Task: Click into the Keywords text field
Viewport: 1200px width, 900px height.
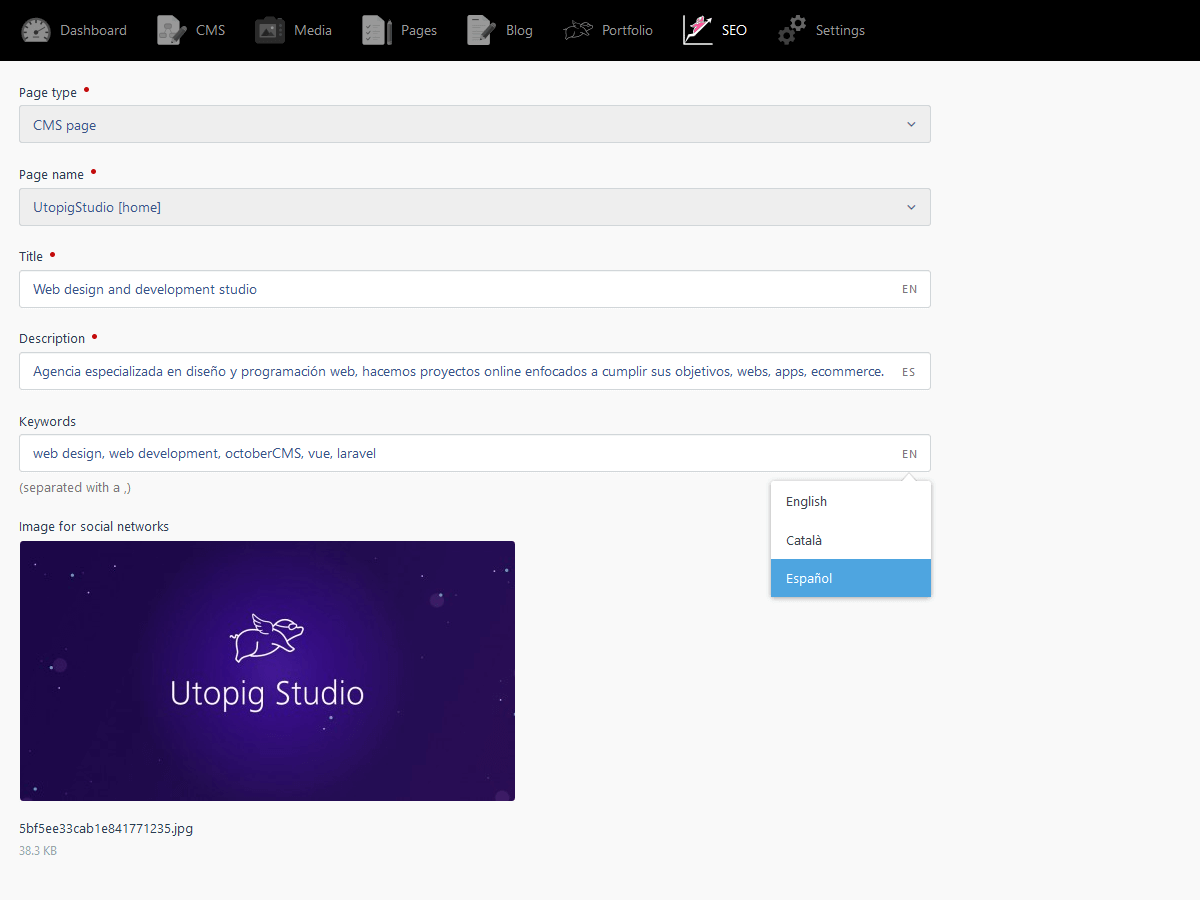Action: pos(475,453)
